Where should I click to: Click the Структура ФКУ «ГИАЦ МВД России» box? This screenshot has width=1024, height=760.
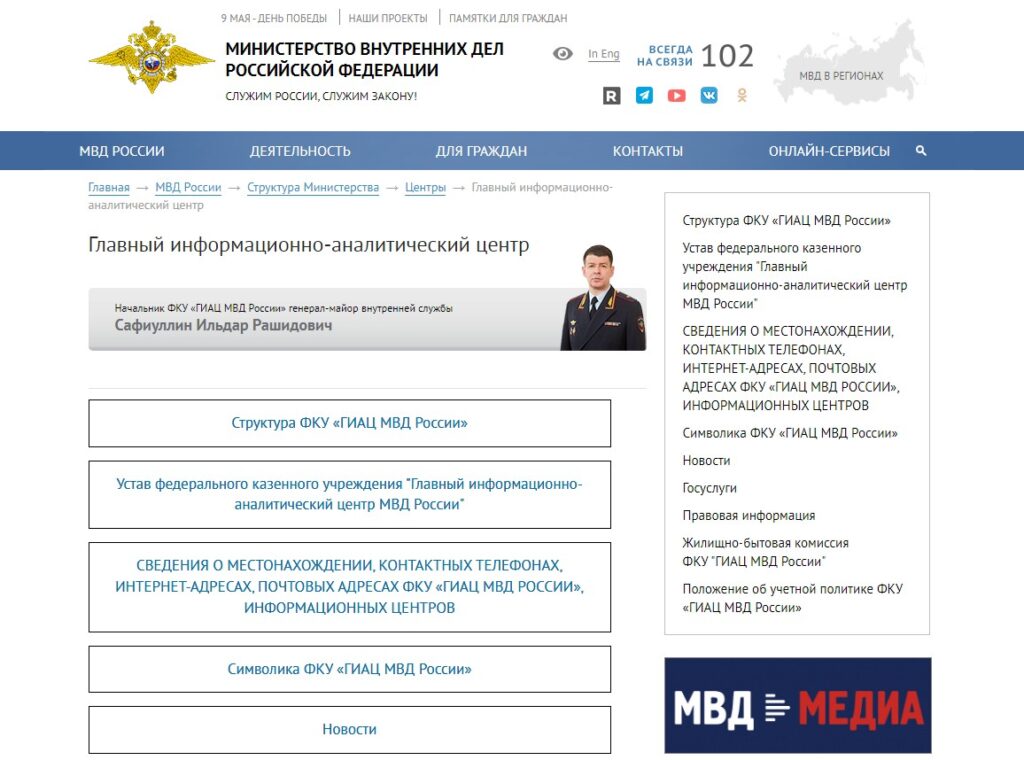coord(349,423)
